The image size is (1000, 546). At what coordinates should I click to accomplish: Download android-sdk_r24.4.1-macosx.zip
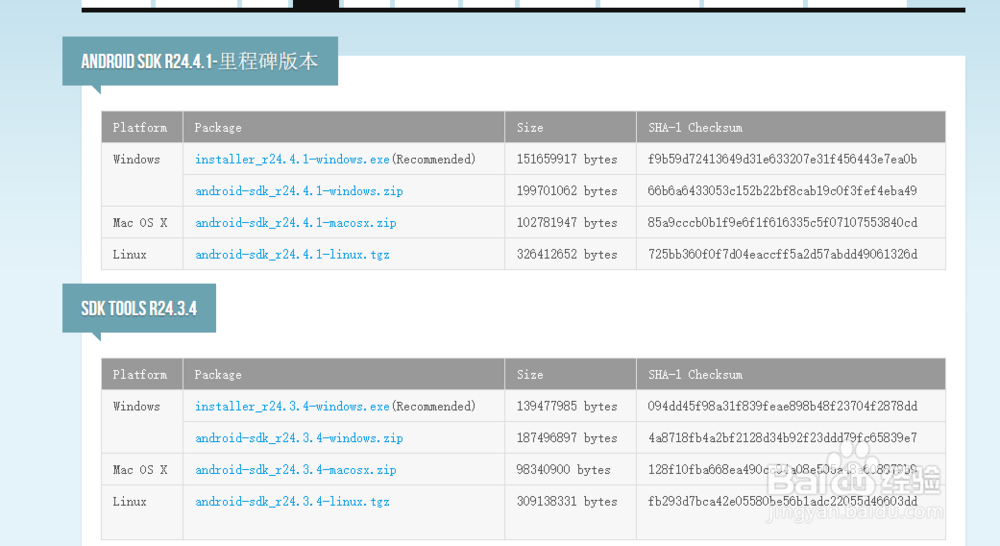click(296, 223)
